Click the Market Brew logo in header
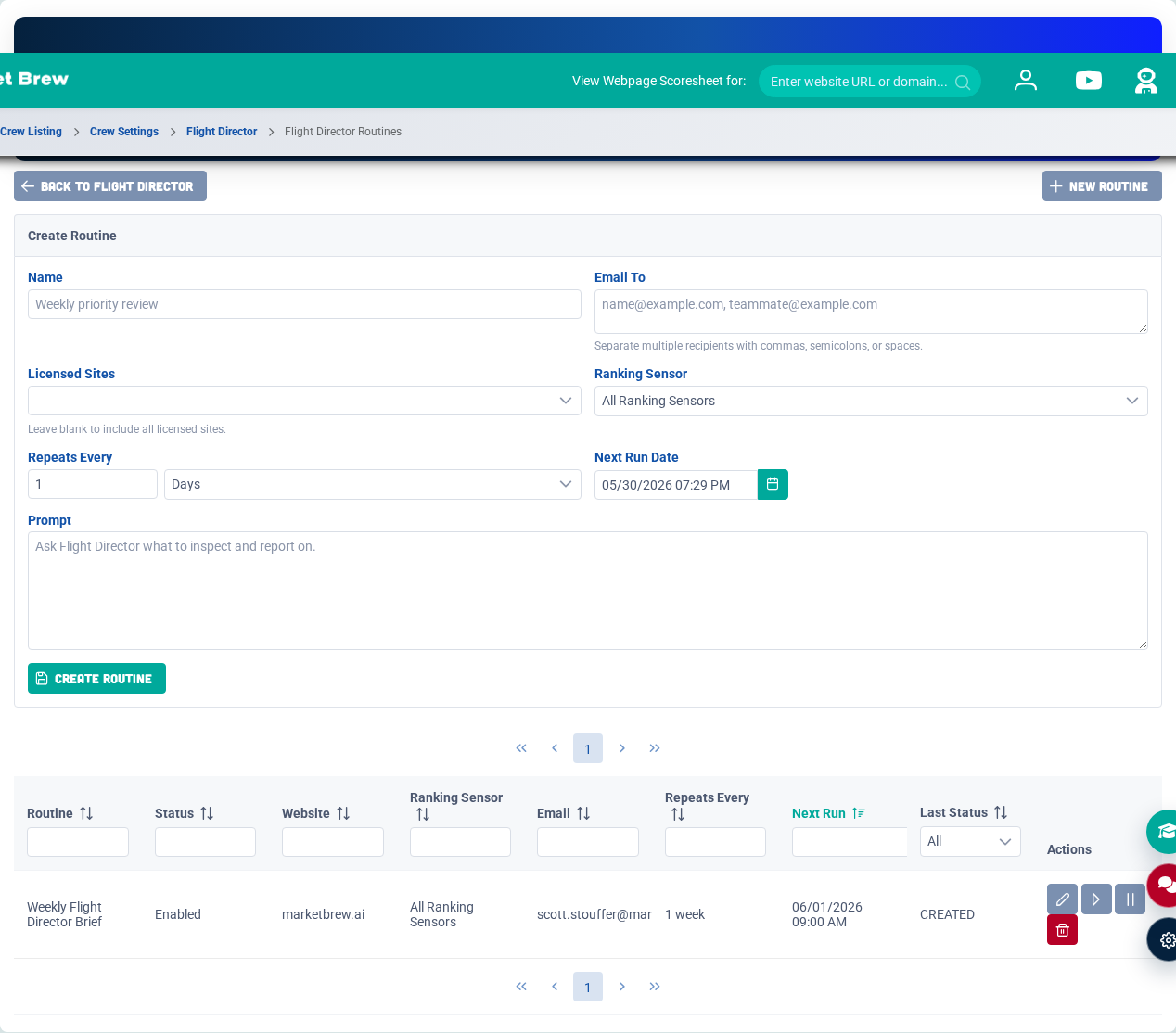This screenshot has width=1176, height=1033. point(34,79)
